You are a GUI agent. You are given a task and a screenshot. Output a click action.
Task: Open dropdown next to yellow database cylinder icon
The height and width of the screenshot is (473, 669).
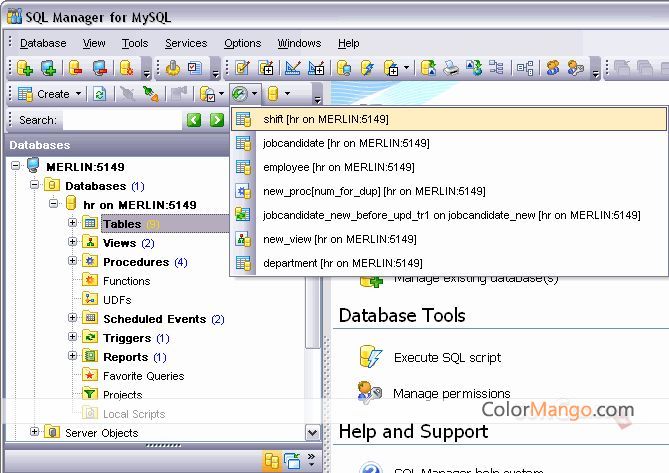[288, 93]
